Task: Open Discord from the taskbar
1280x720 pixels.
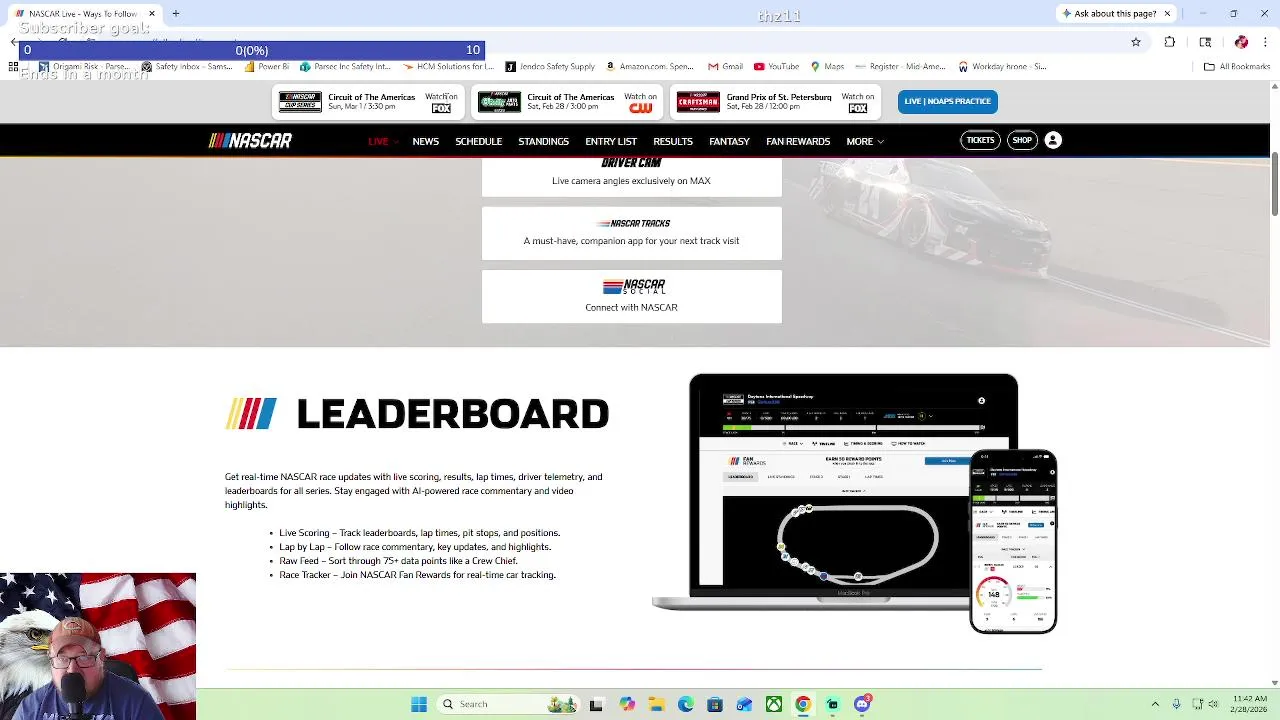Action: tap(862, 704)
